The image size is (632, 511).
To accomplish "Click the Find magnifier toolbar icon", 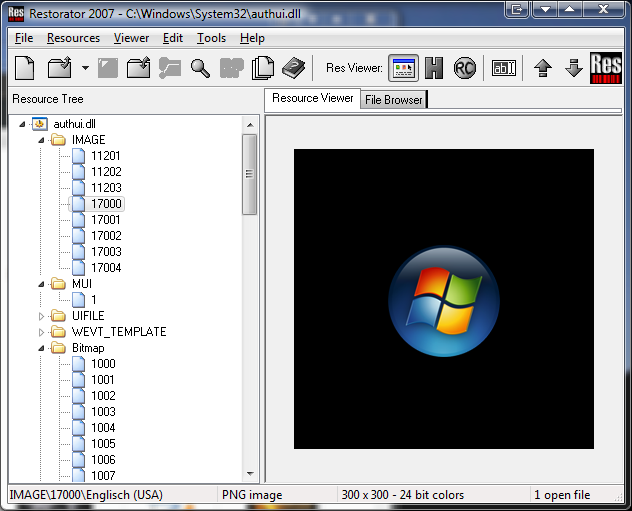I will pos(200,68).
